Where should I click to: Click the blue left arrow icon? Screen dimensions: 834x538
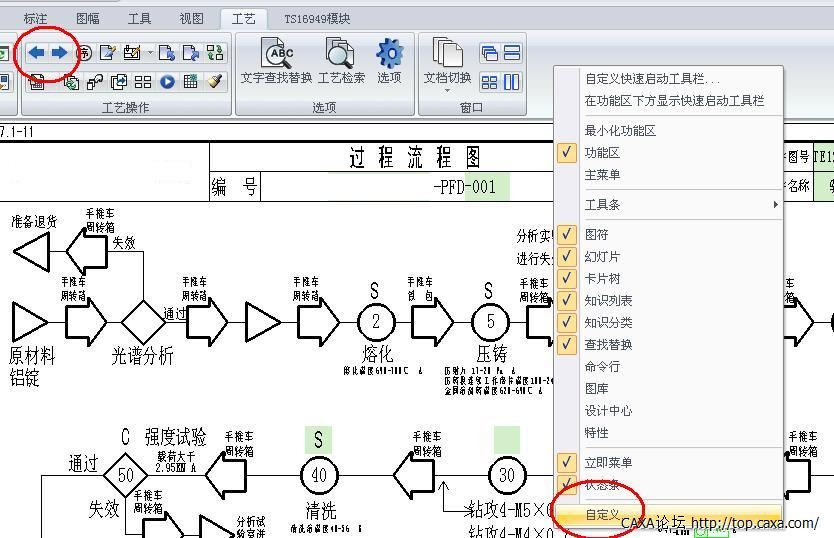(37, 53)
